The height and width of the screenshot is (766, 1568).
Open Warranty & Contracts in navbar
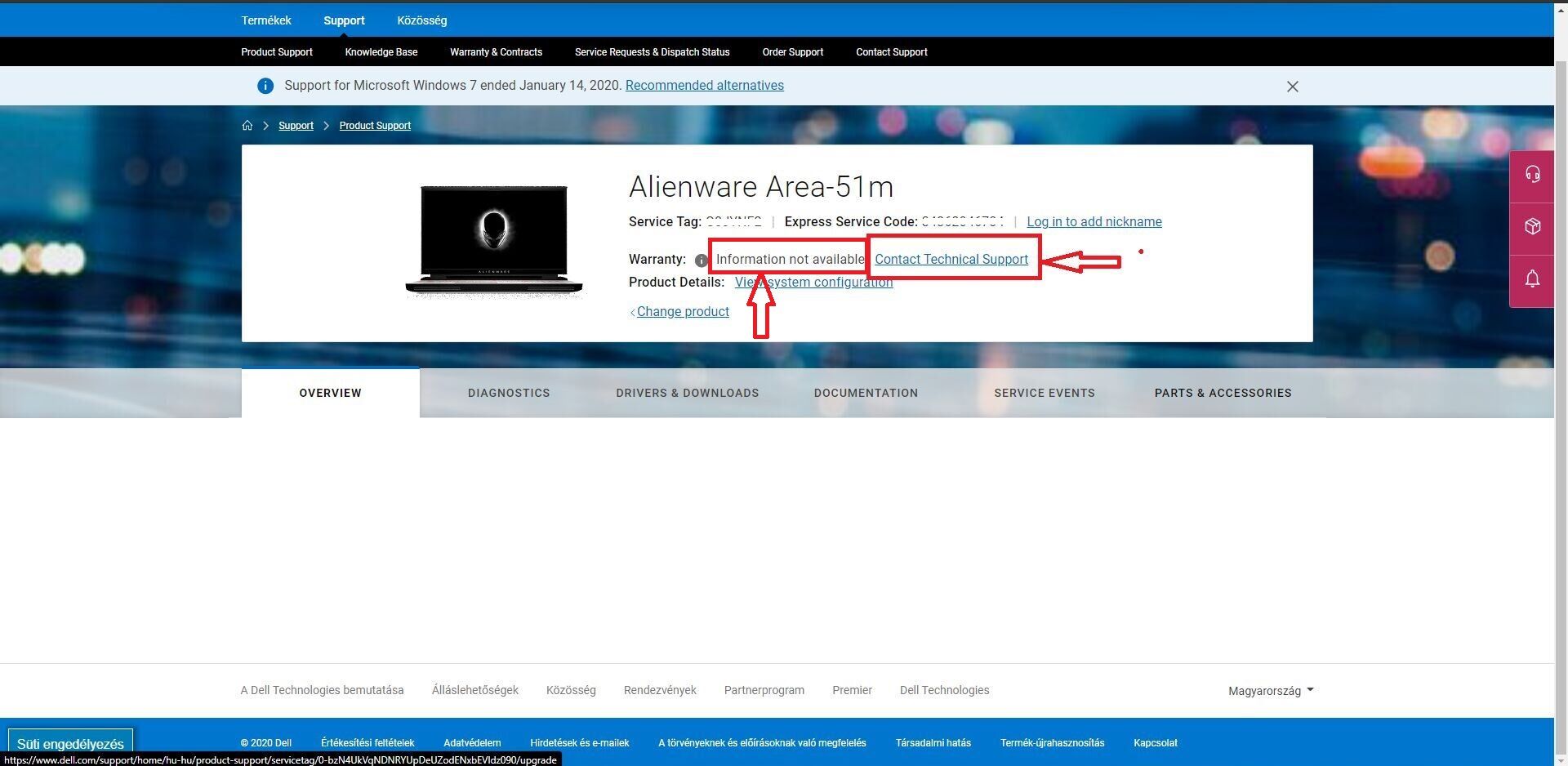click(496, 52)
